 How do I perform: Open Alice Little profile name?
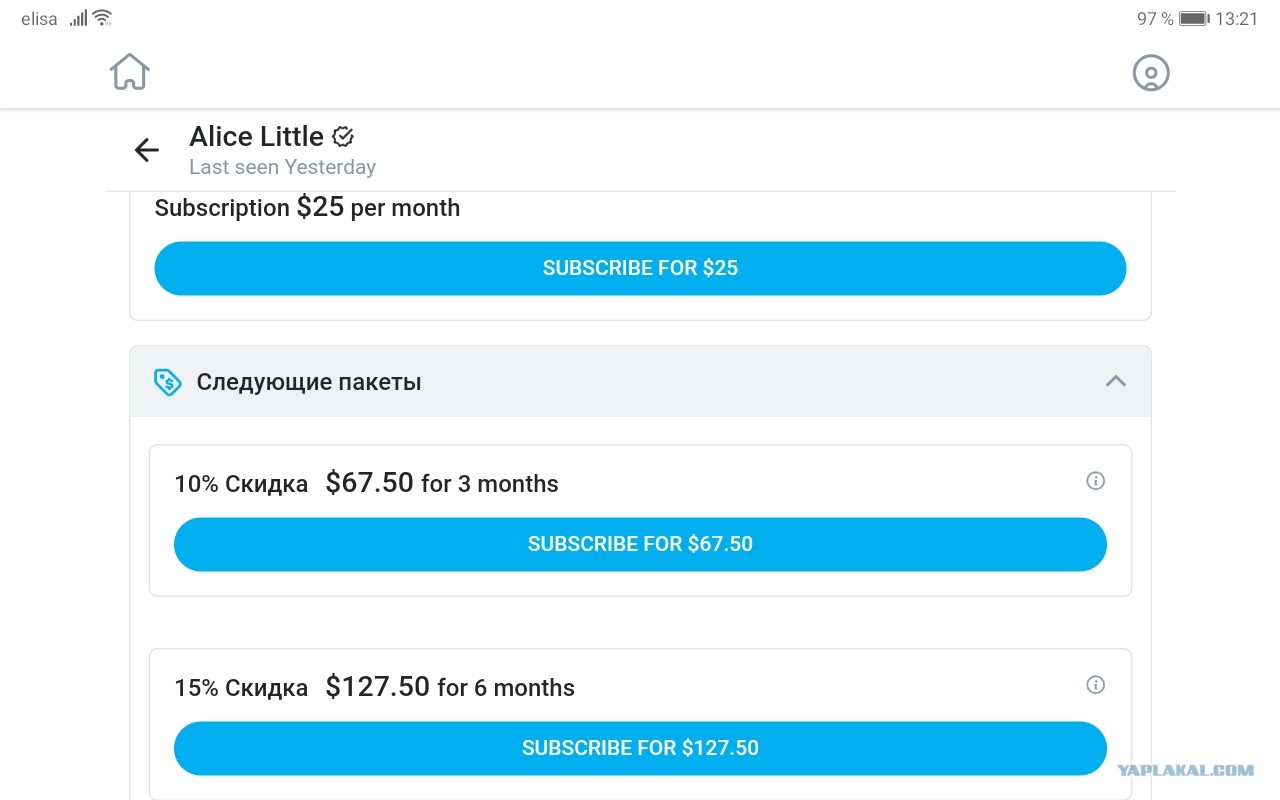256,136
